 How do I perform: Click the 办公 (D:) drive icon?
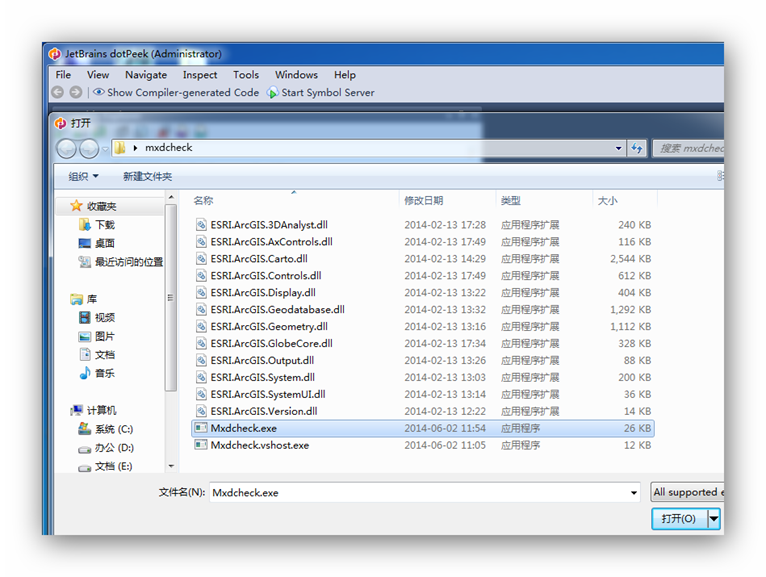click(x=85, y=449)
